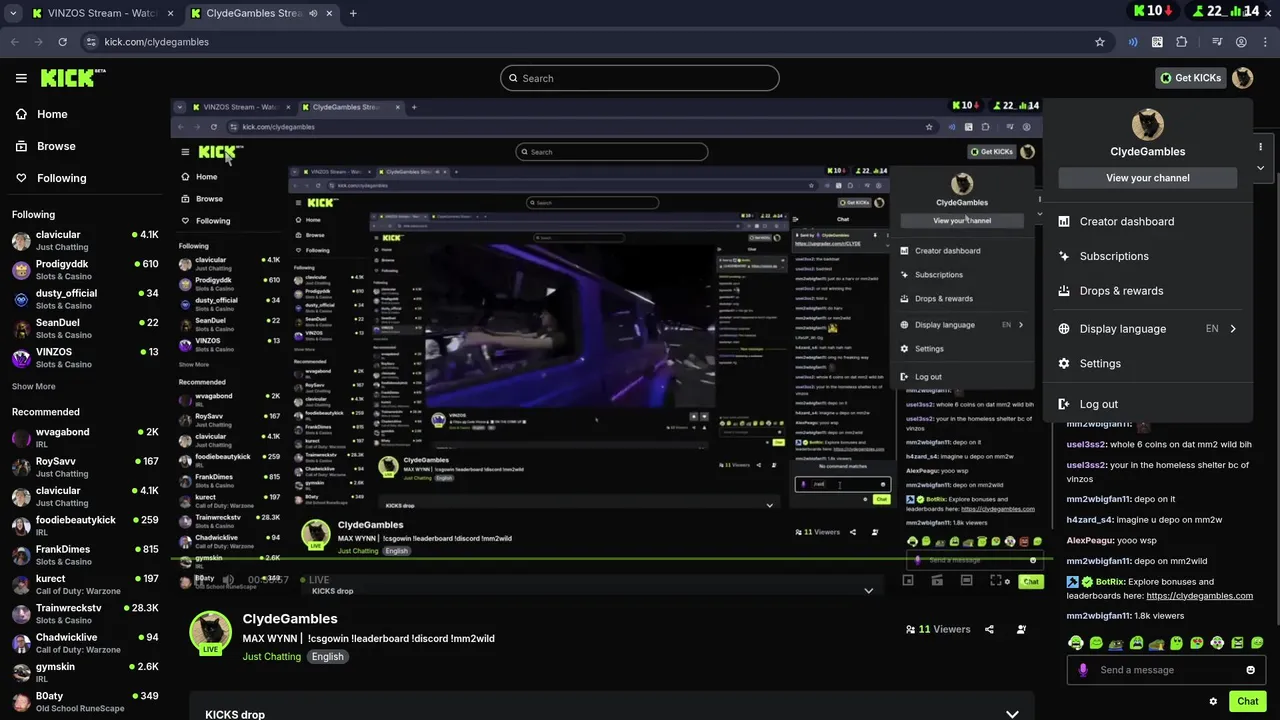Expand the KICKS drop panel chevron

coord(1012,714)
